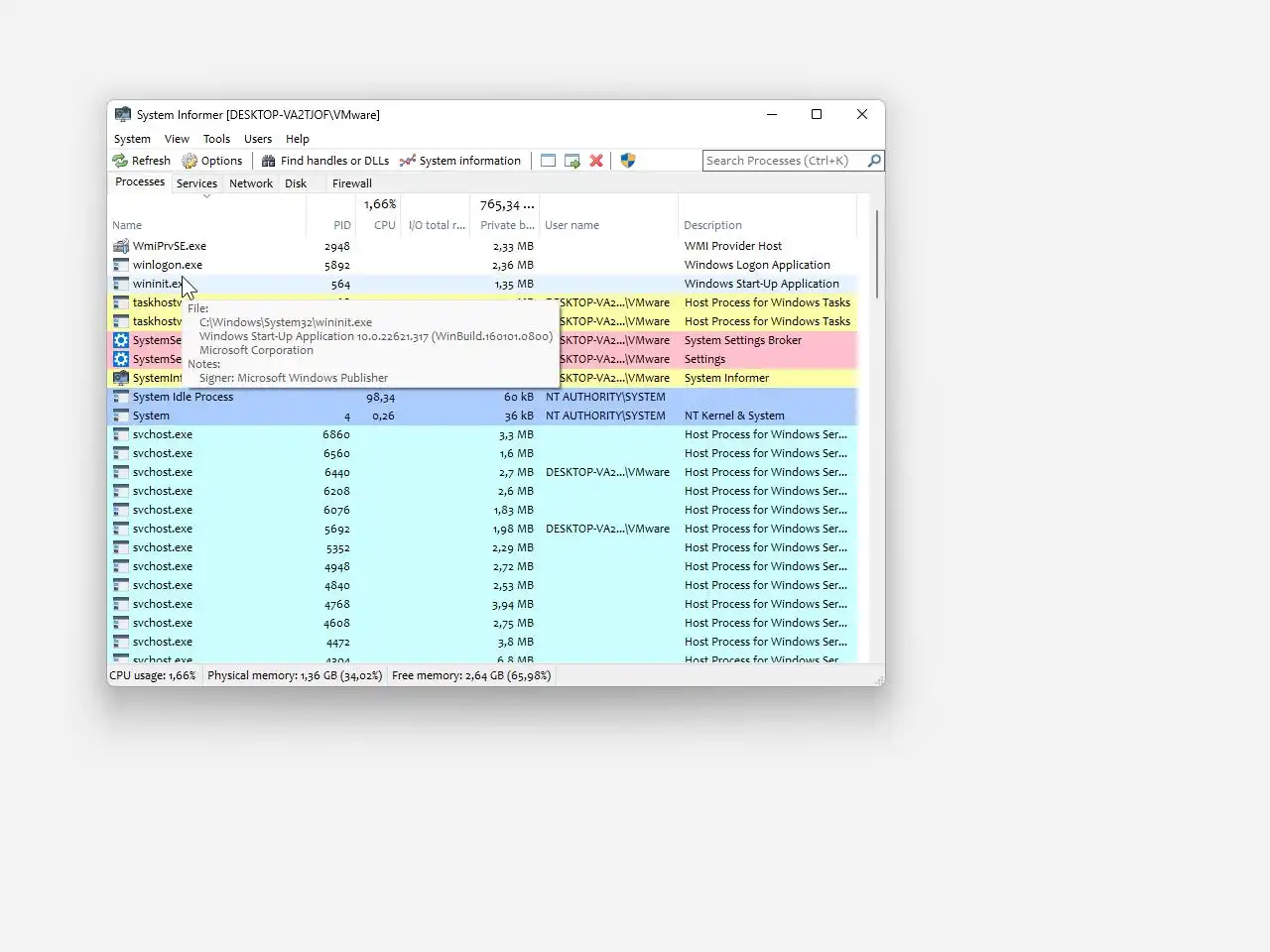1270x952 pixels.
Task: Select svchost.exe row with PID 4472
Action: coord(482,642)
